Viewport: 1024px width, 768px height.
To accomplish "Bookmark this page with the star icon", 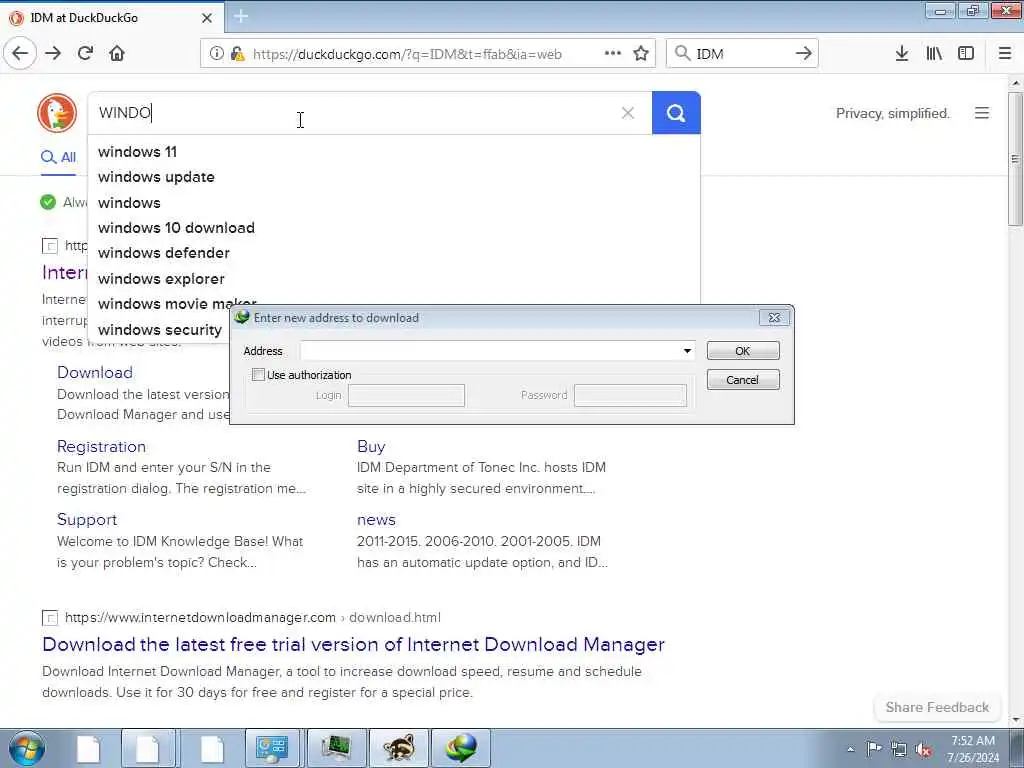I will 641,54.
